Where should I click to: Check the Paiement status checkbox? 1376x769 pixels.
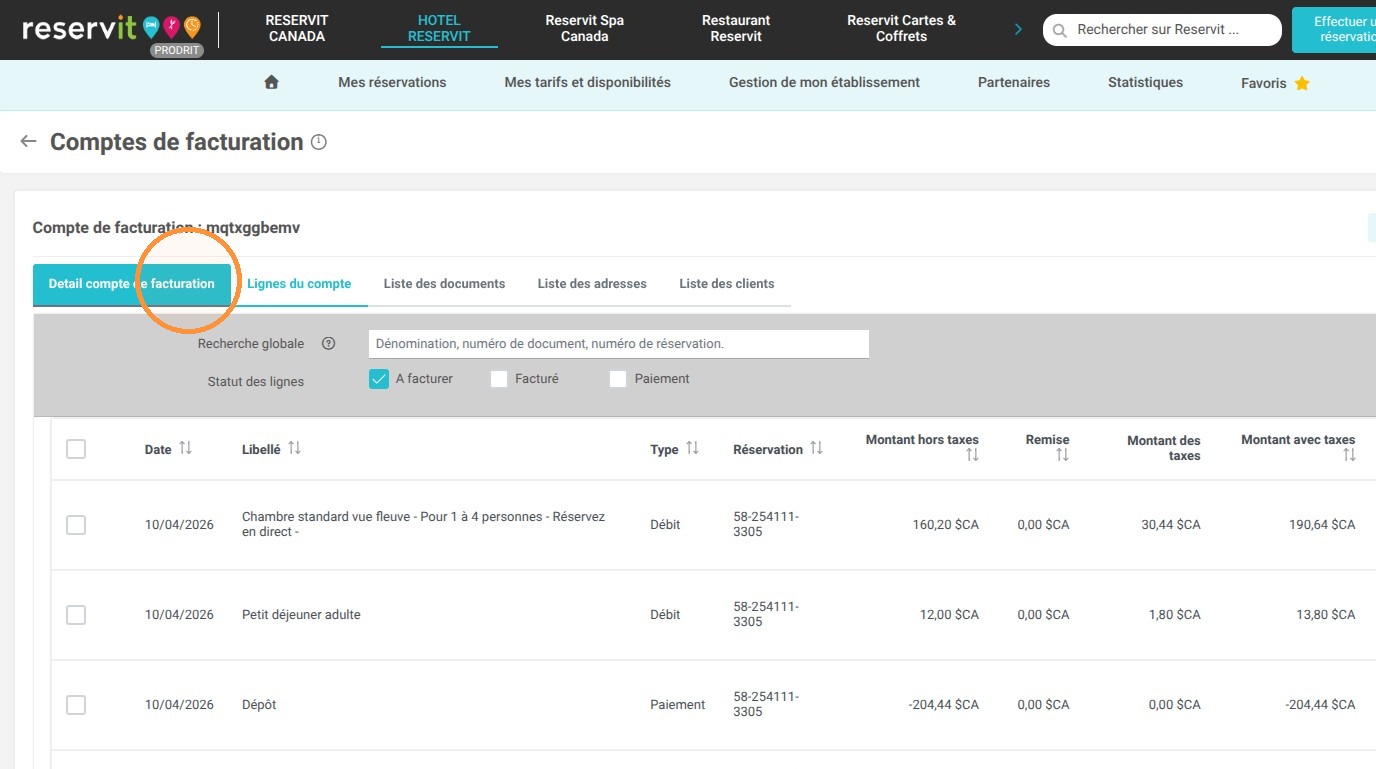618,379
